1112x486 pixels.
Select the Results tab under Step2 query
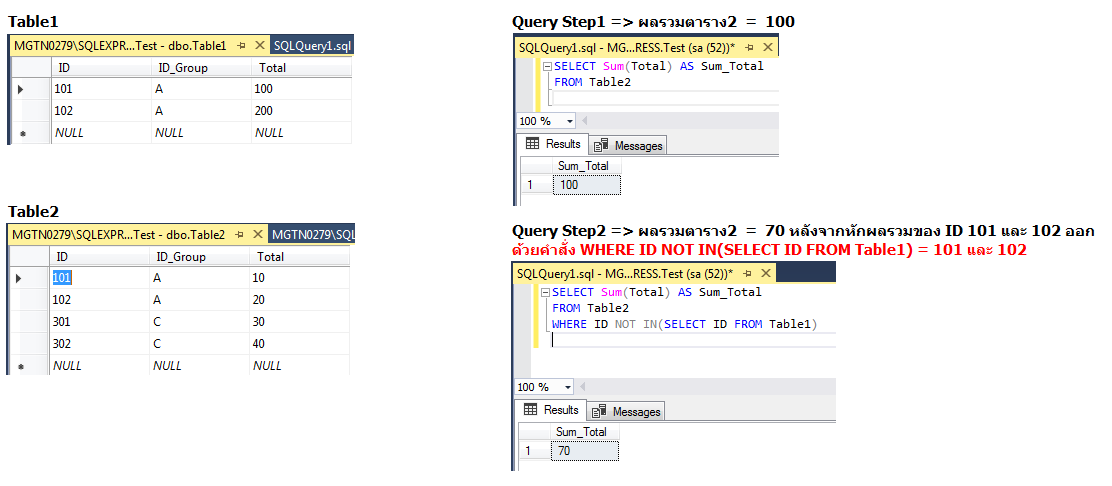pyautogui.click(x=551, y=410)
